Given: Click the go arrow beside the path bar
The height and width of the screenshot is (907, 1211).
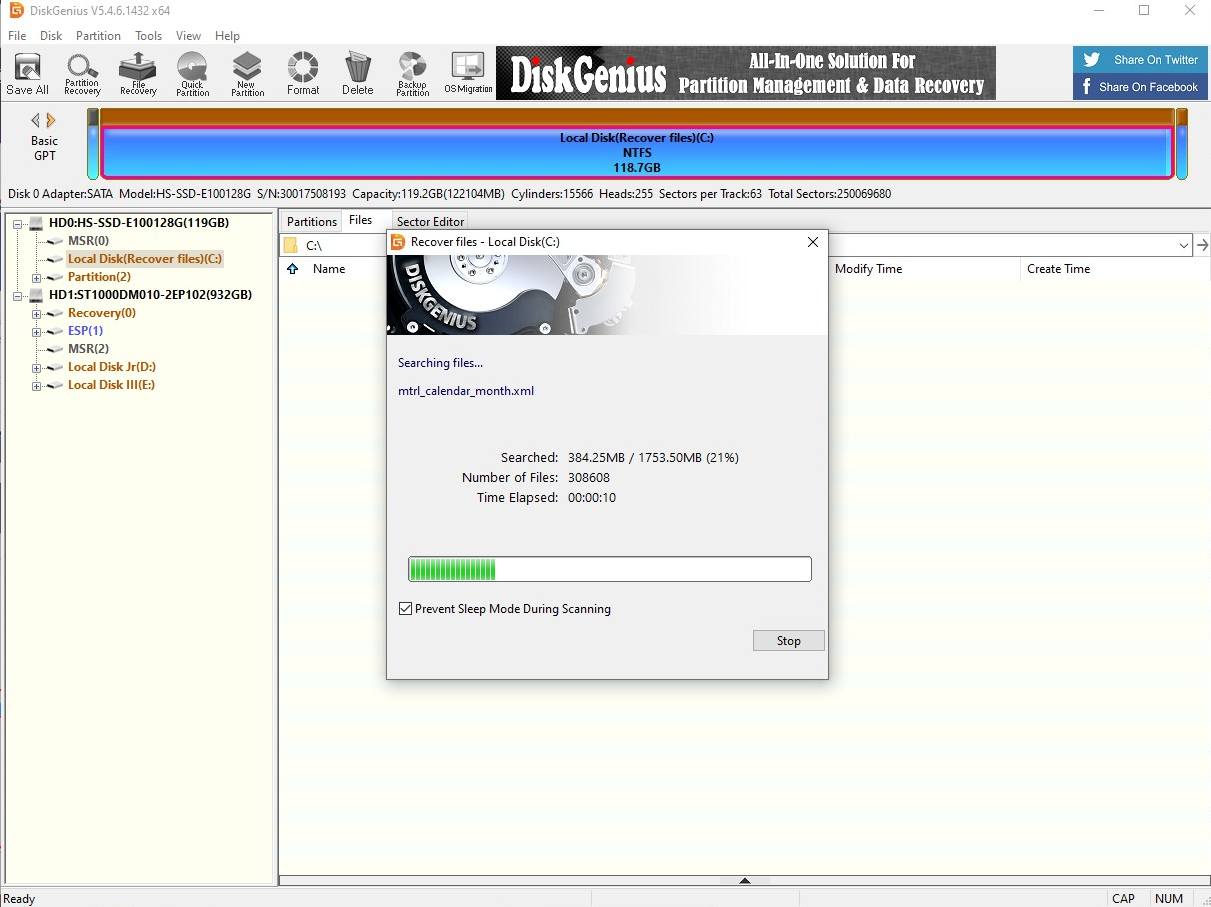Looking at the screenshot, I should (1202, 245).
